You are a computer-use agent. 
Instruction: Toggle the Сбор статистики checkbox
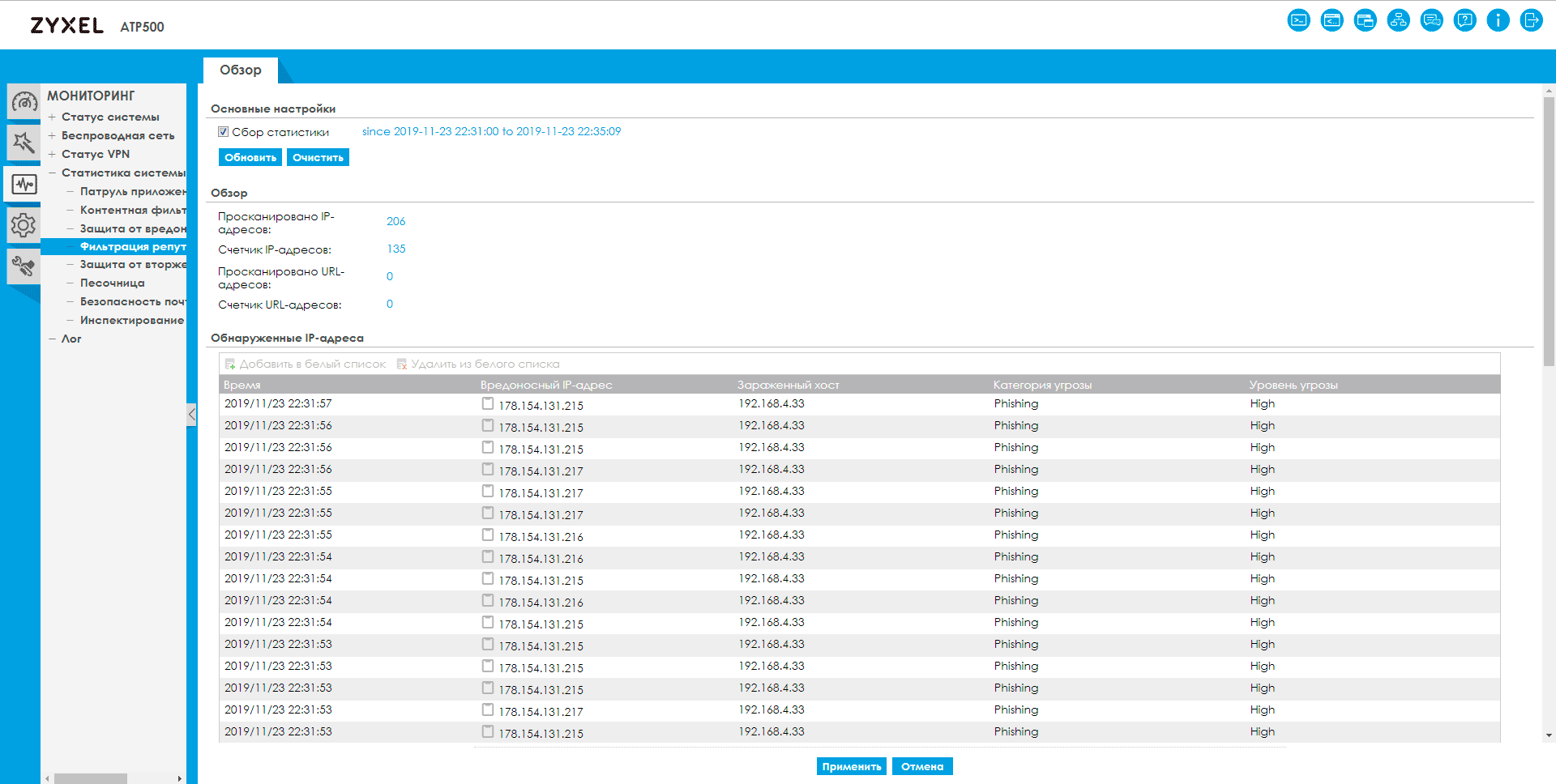[x=224, y=132]
